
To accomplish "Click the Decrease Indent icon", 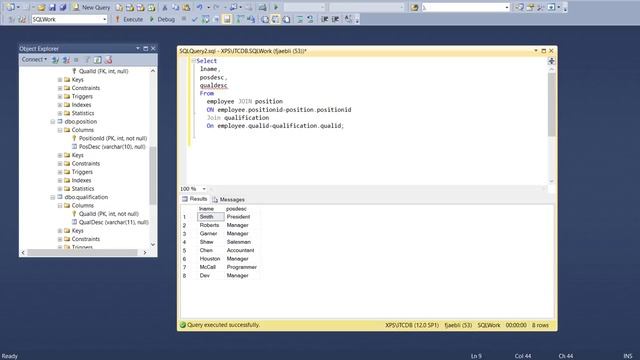I will (325, 19).
